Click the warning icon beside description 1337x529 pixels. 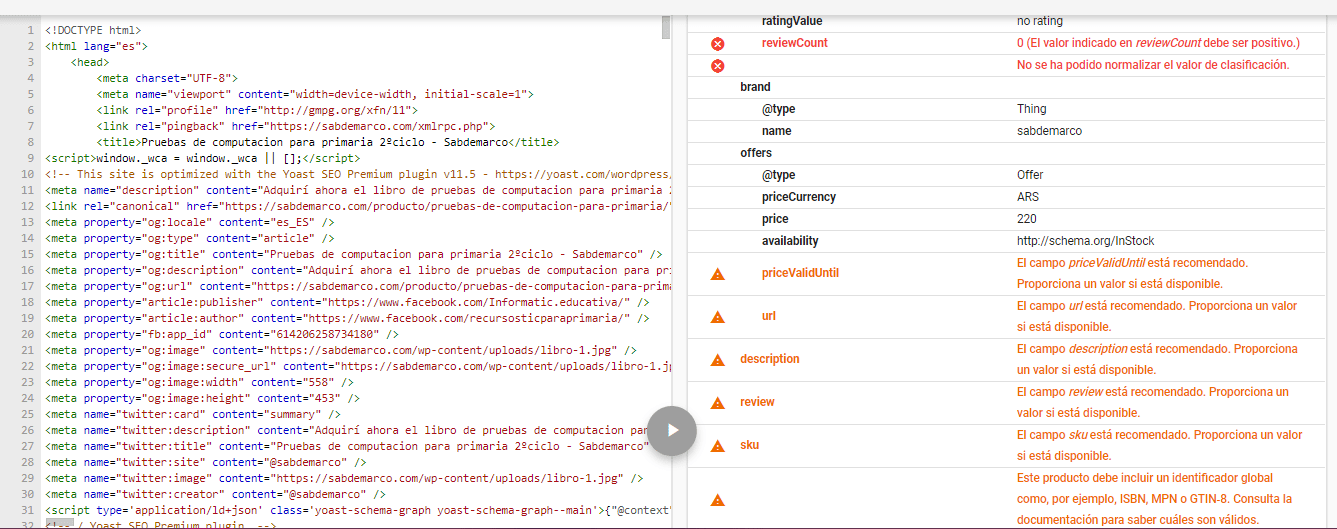717,359
